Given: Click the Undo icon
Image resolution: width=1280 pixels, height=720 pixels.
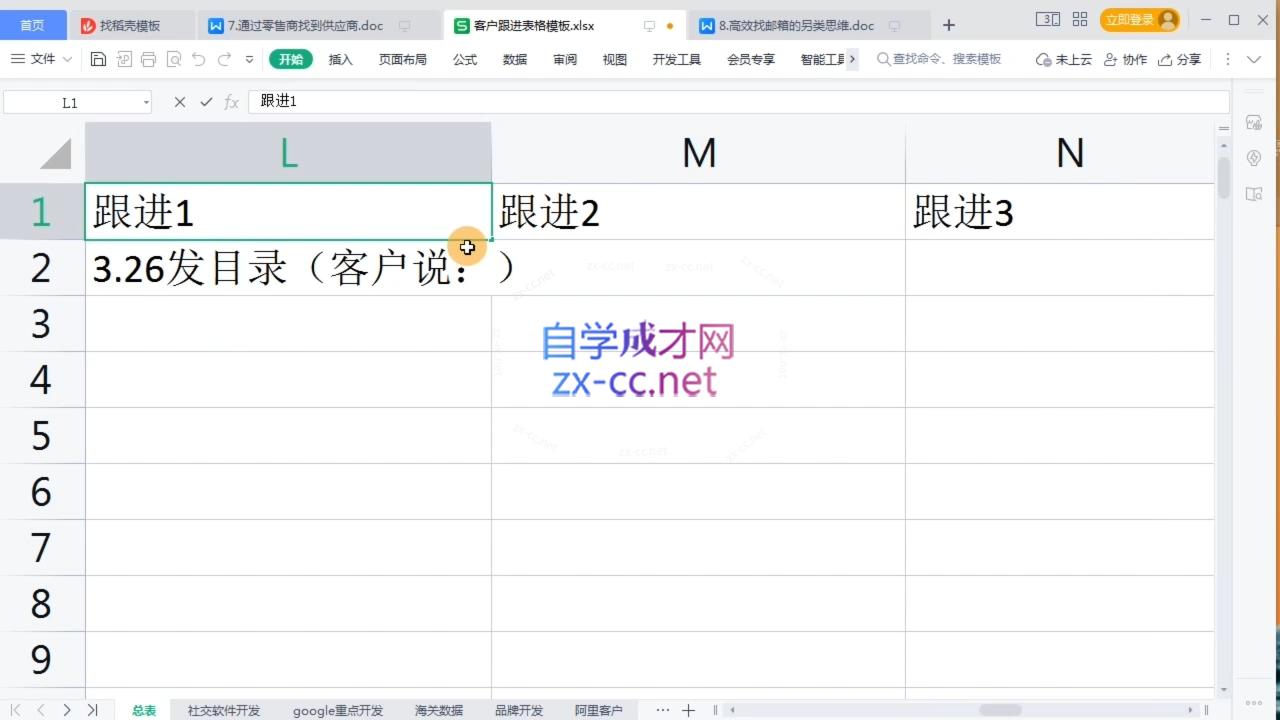Looking at the screenshot, I should [x=198, y=59].
